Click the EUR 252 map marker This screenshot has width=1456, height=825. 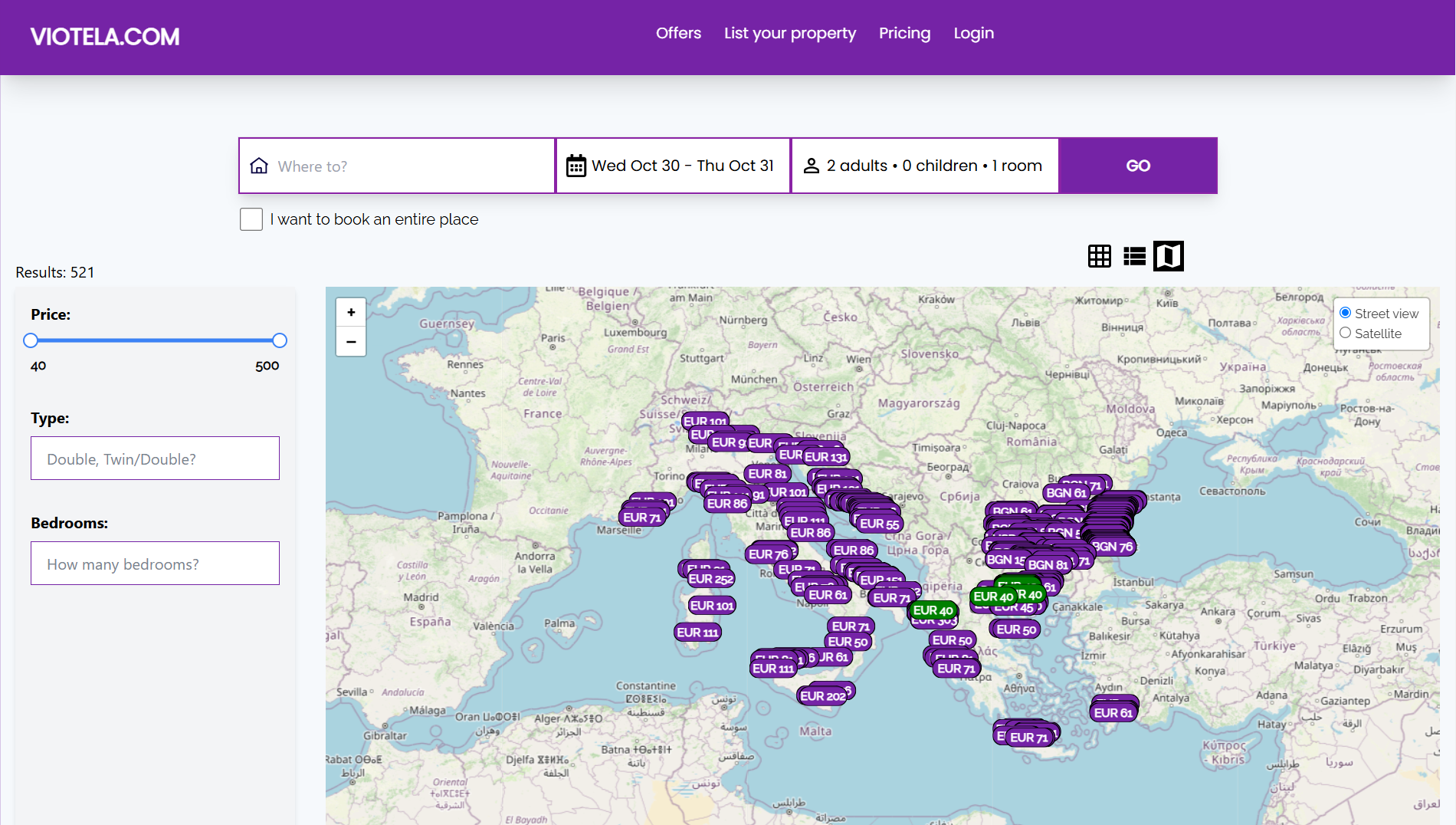click(x=710, y=579)
